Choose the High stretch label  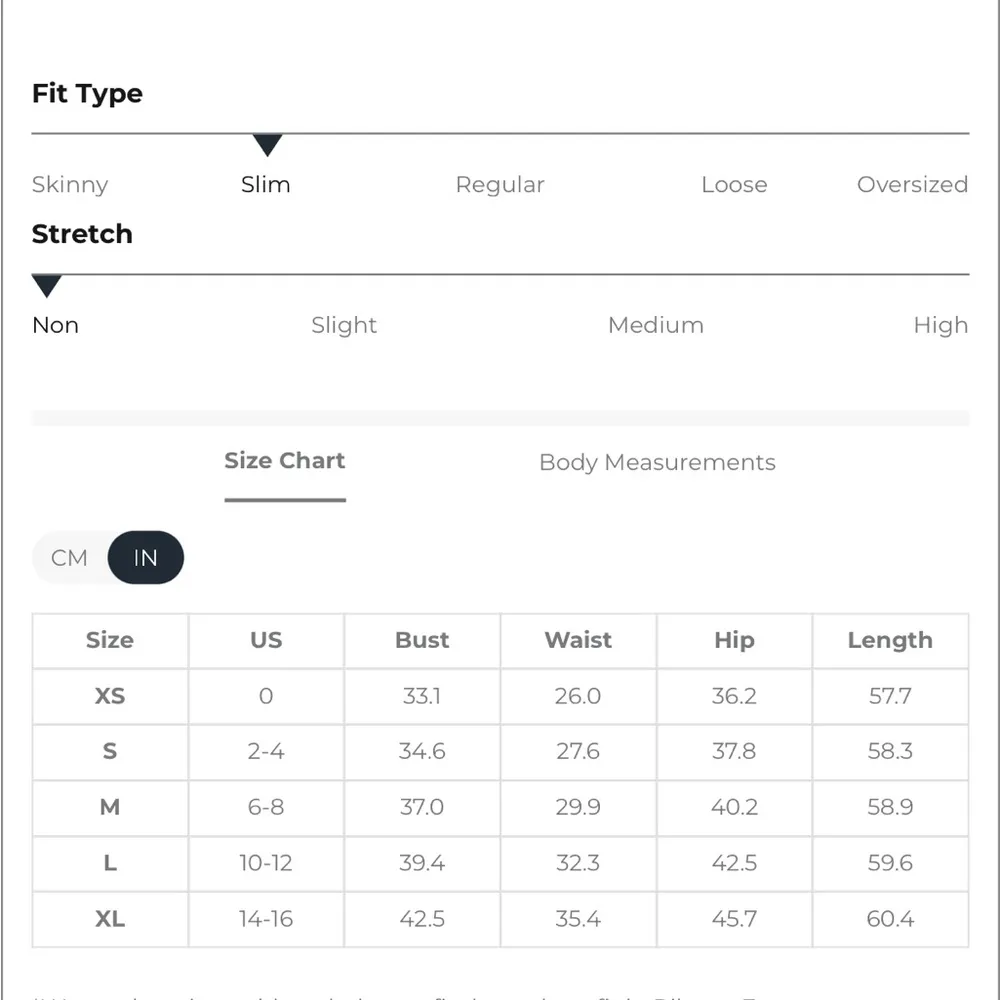click(940, 325)
